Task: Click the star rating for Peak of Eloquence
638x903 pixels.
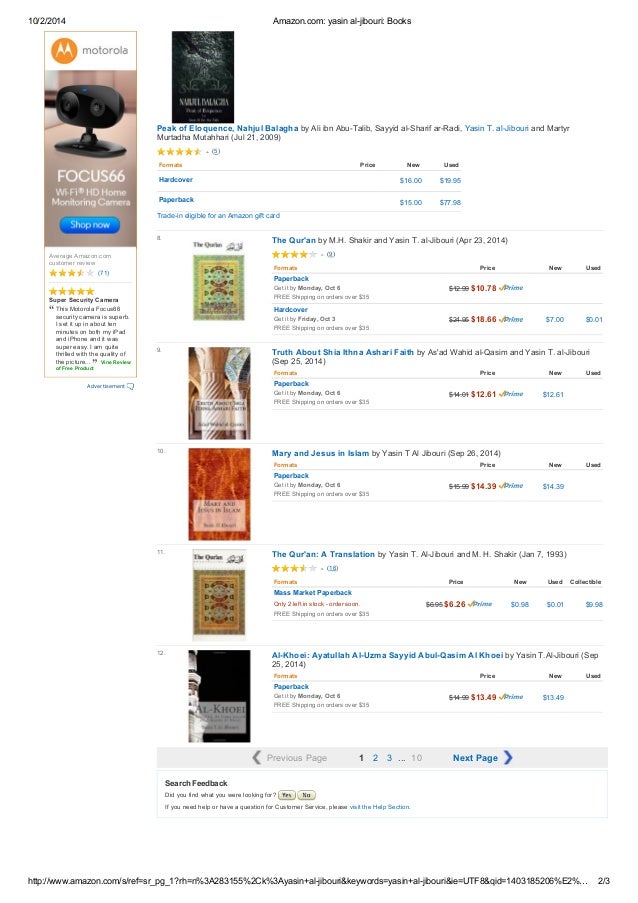Action: 179,152
